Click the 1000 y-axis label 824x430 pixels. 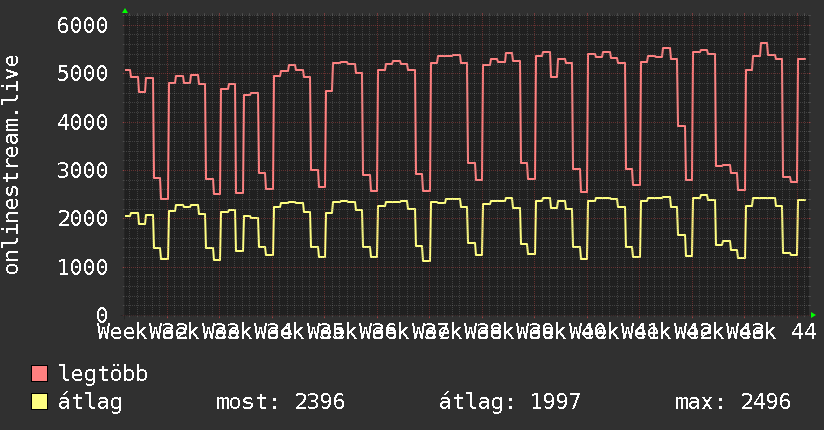click(83, 267)
